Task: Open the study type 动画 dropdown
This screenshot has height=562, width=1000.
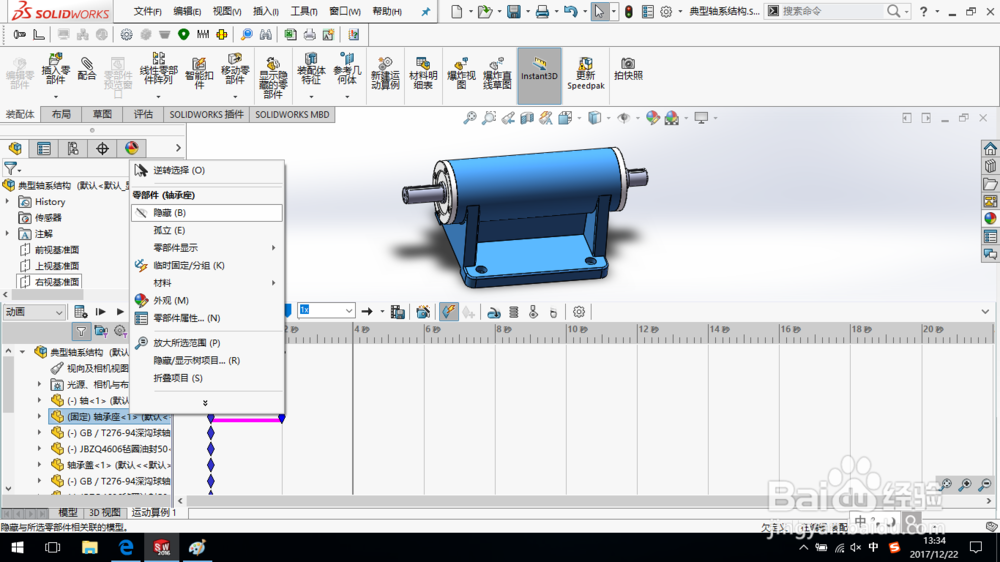Action: click(x=34, y=312)
